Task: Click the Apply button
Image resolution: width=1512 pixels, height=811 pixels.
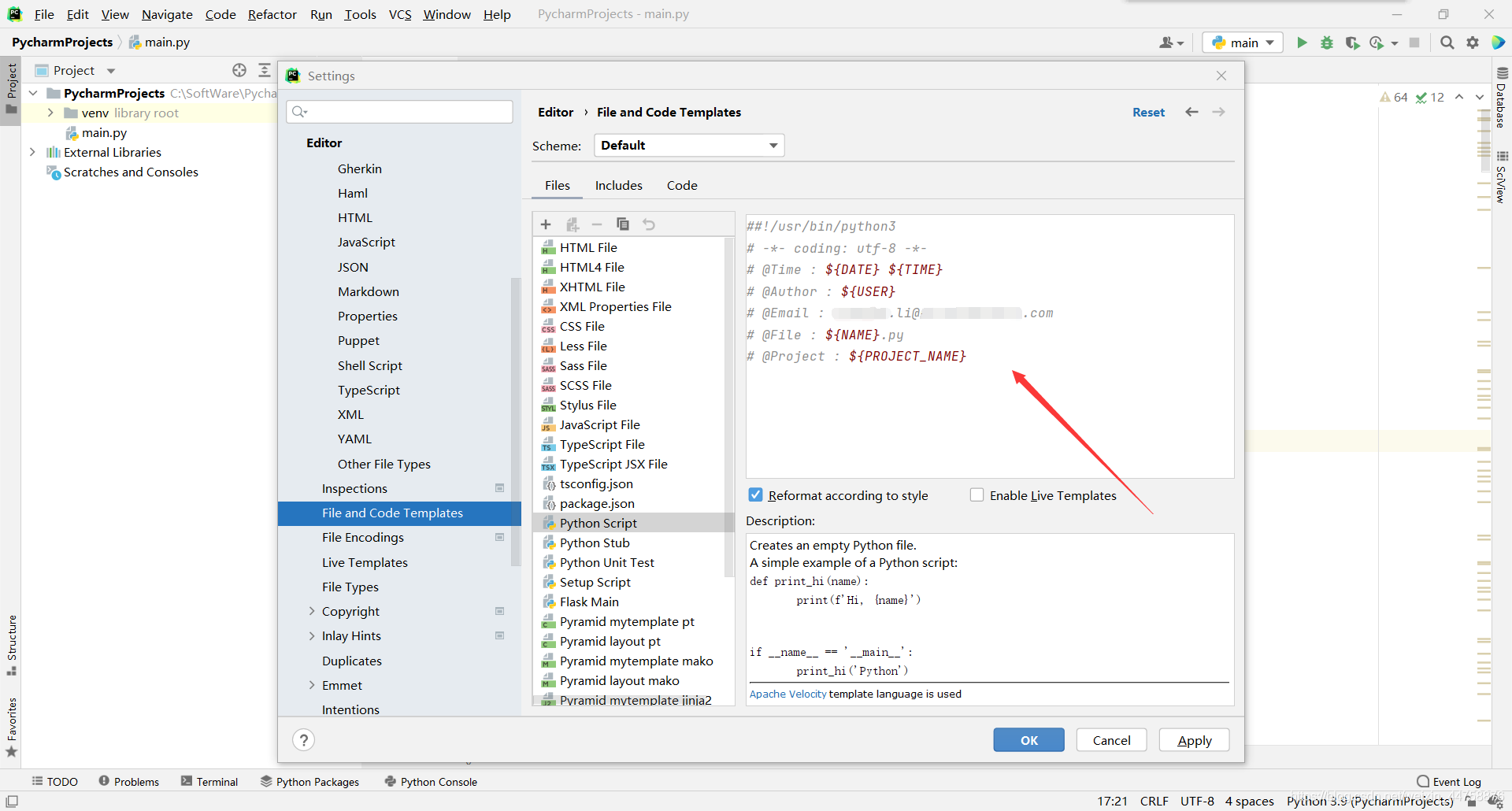Action: (x=1194, y=740)
